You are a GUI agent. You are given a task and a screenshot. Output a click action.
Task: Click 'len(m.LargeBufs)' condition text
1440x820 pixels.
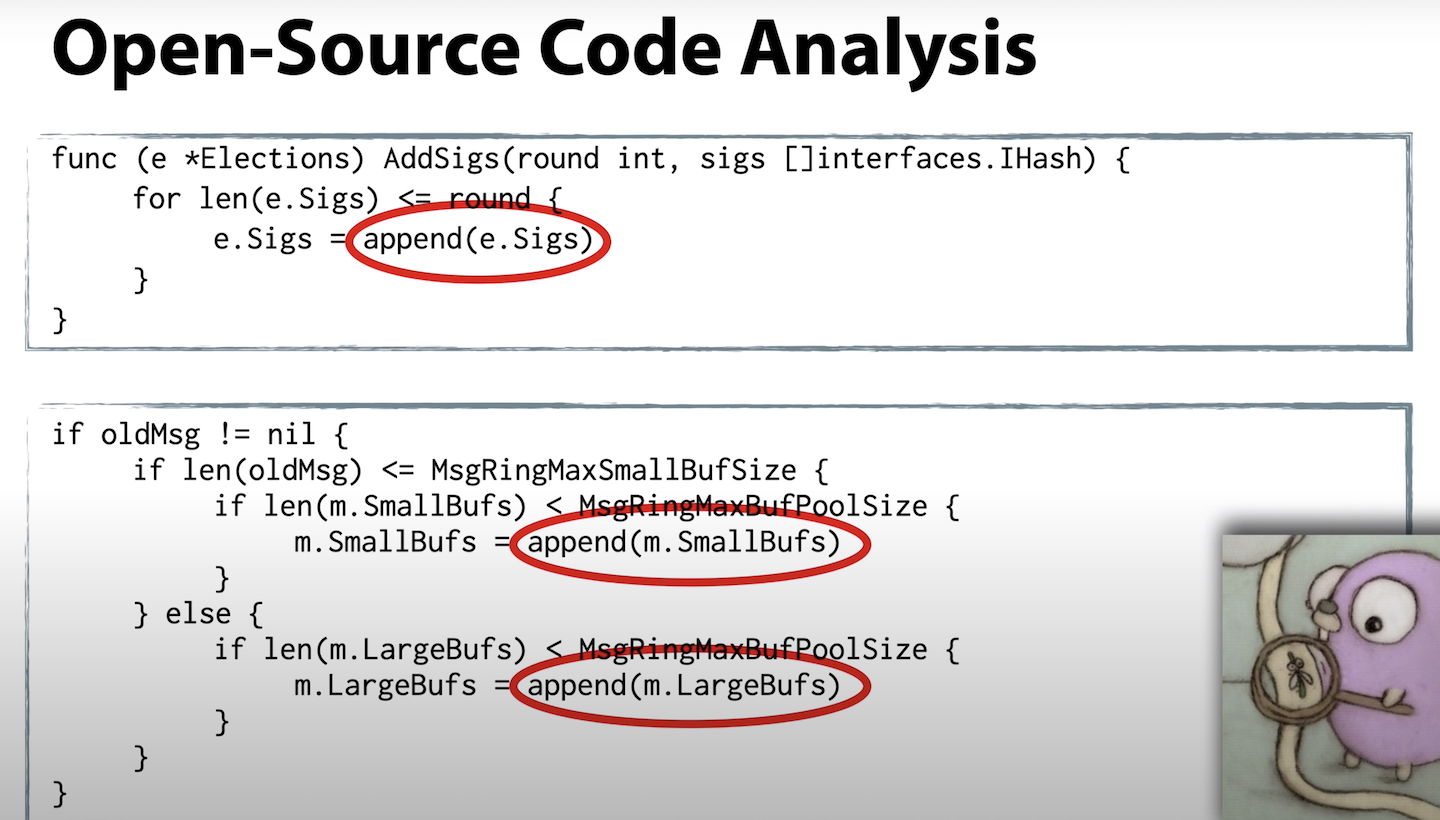coord(394,650)
